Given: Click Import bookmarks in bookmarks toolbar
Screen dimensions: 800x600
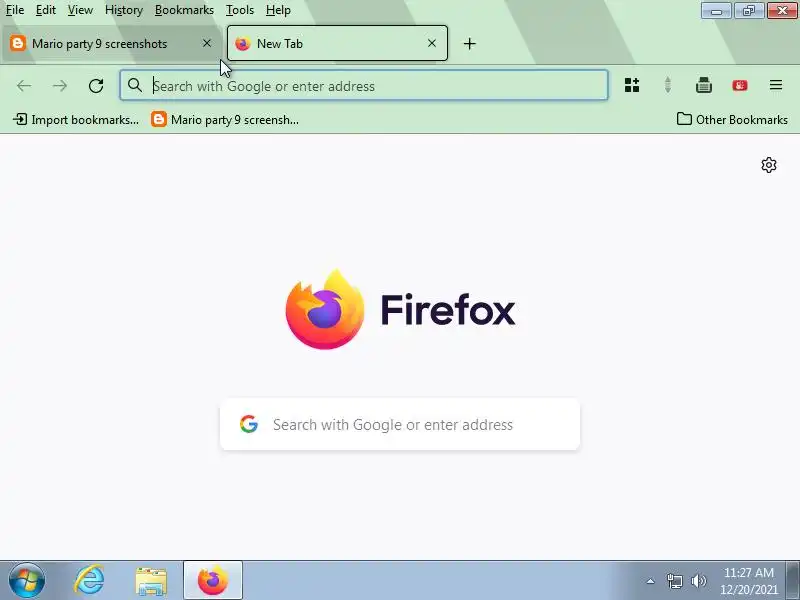Looking at the screenshot, I should (x=76, y=119).
